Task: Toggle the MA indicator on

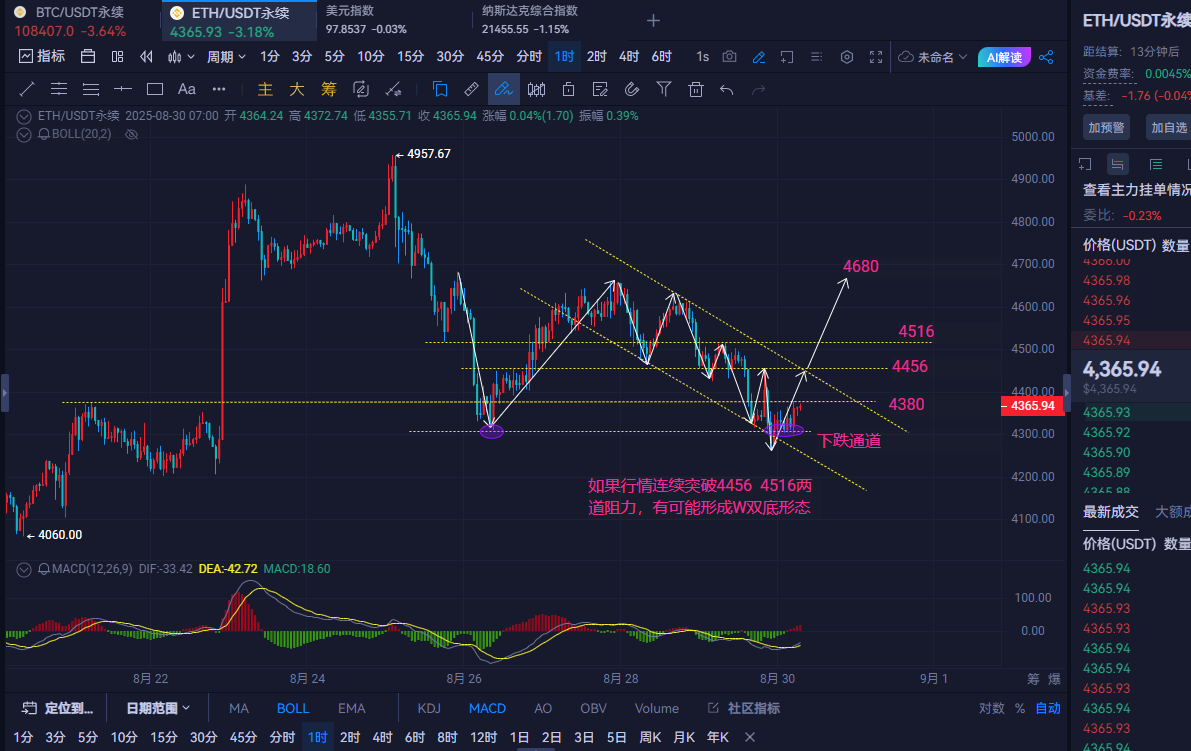Action: coord(239,708)
